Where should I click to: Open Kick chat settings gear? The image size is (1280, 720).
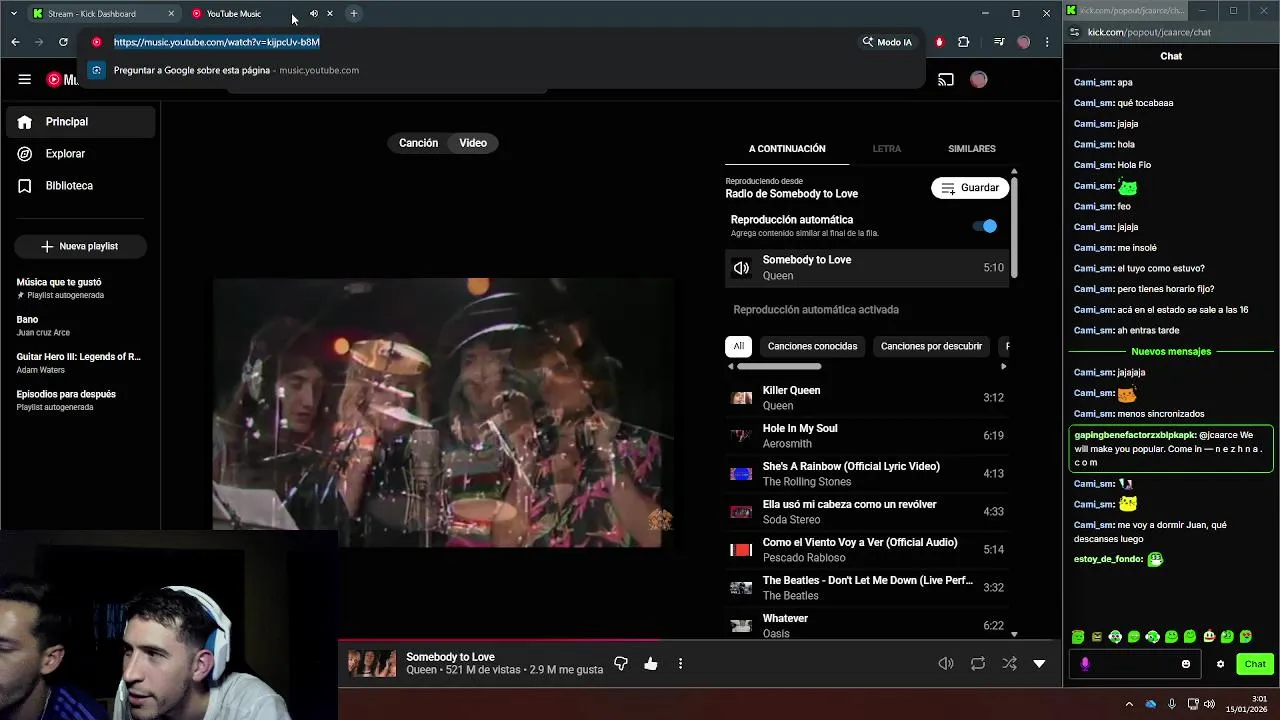1220,664
